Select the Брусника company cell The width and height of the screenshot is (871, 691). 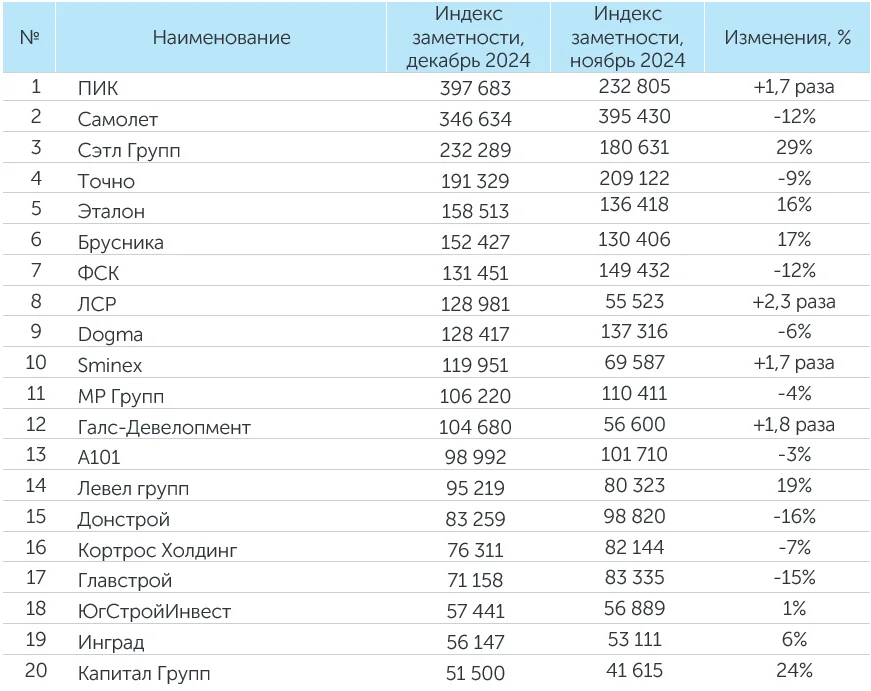pos(120,242)
